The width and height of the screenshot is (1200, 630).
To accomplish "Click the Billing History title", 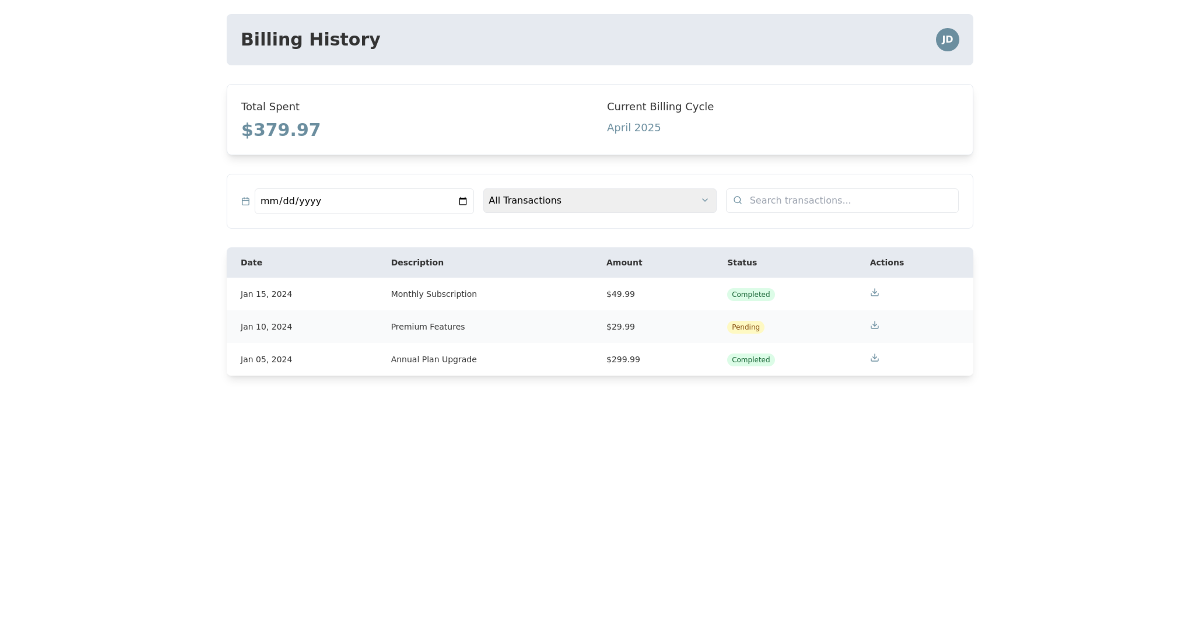I will [310, 39].
